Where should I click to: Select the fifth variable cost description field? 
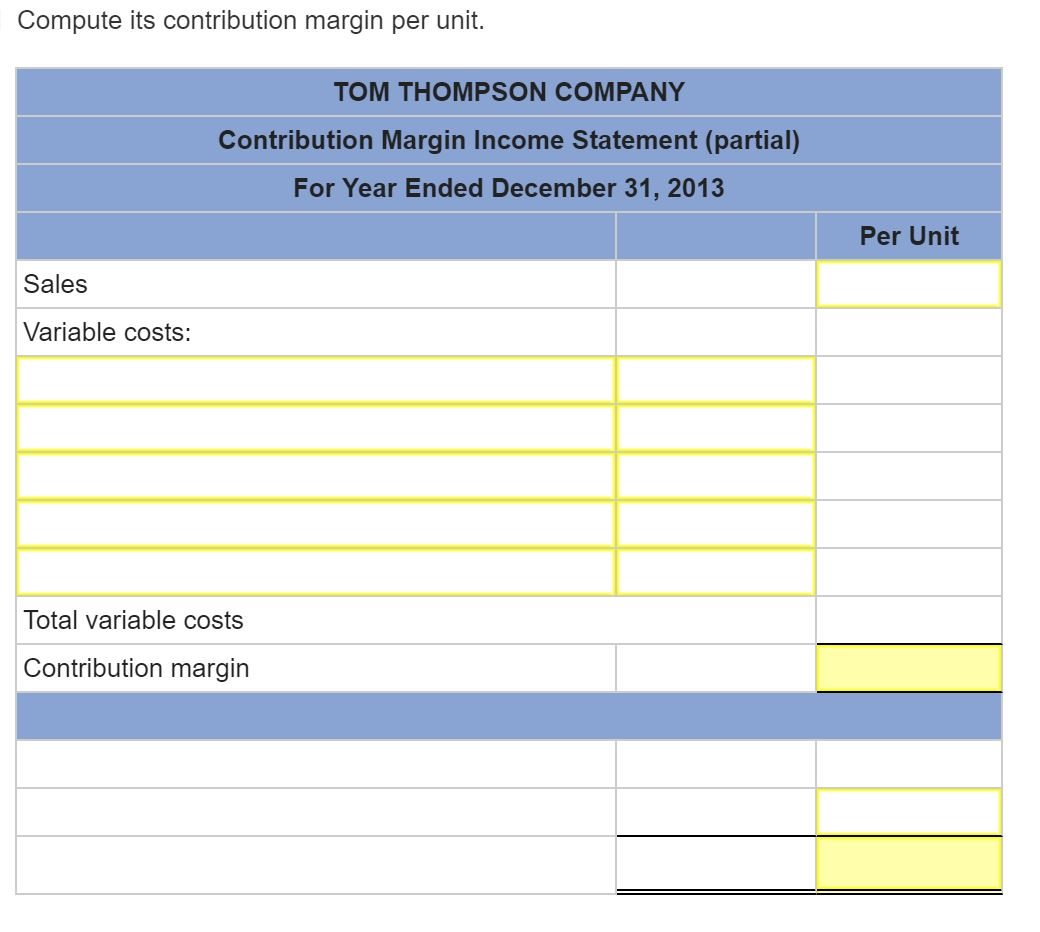[315, 572]
